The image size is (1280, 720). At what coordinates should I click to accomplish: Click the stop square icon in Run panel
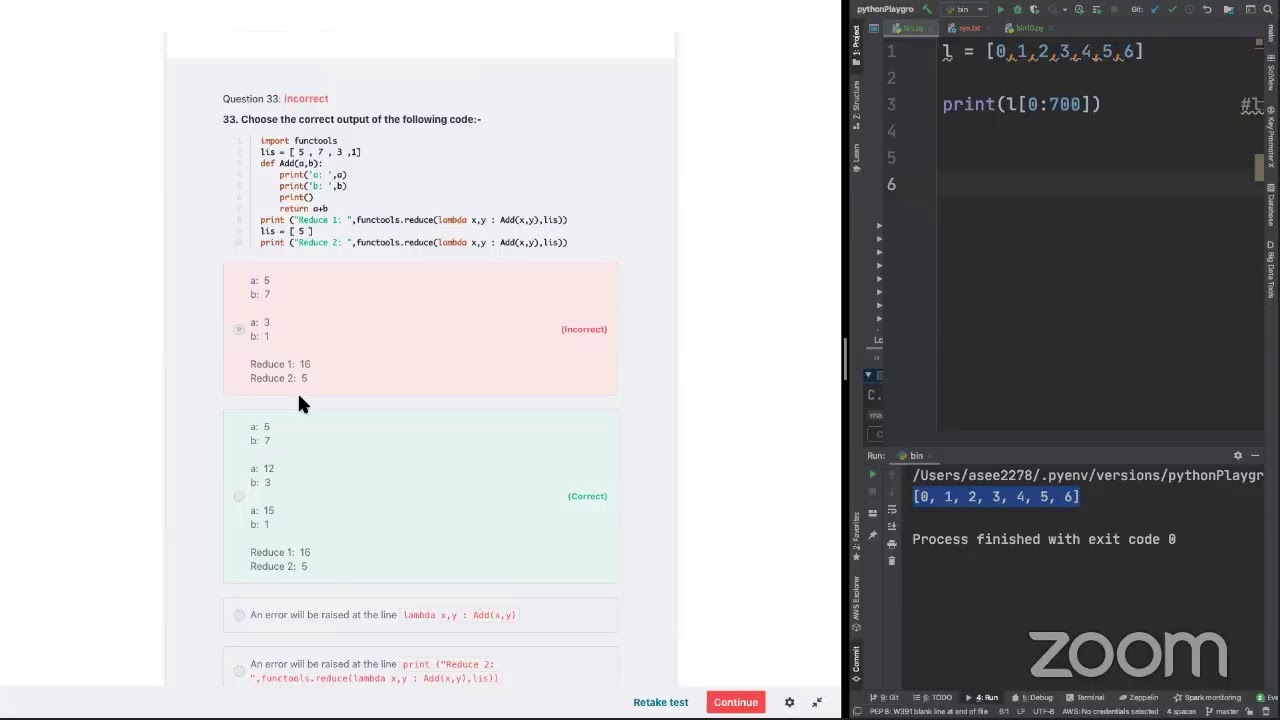[x=872, y=491]
